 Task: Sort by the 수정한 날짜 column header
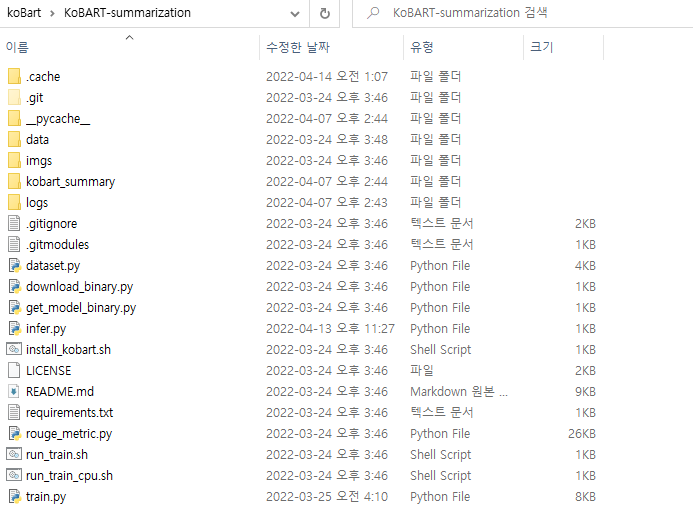[x=298, y=47]
